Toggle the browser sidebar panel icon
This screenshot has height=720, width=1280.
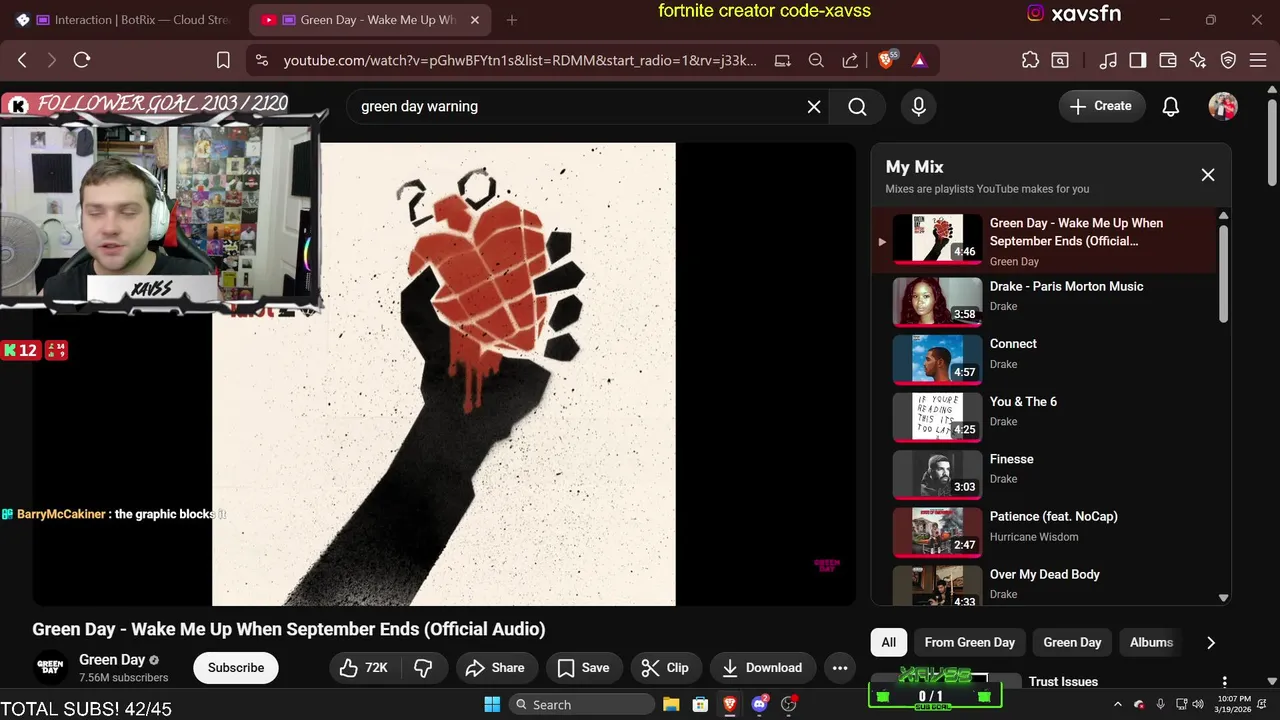(x=1138, y=60)
